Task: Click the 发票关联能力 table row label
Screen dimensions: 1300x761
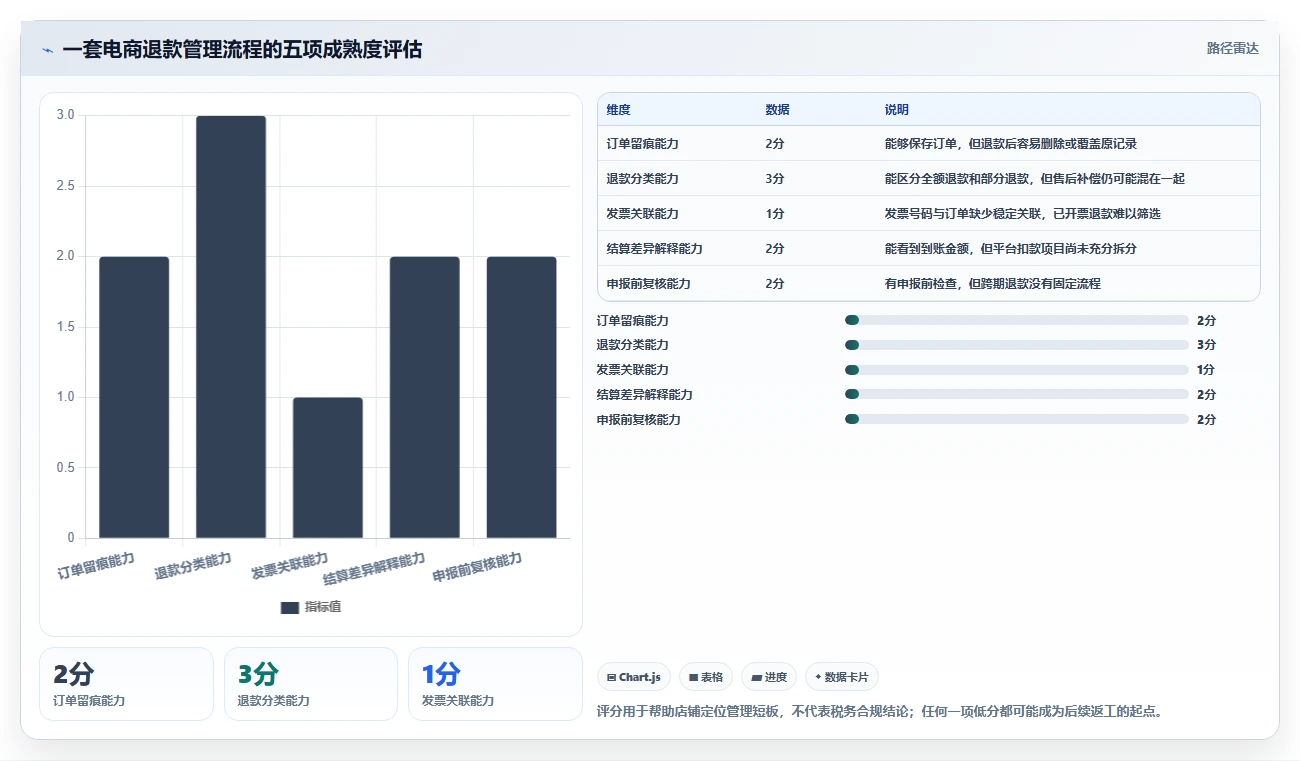Action: 642,214
